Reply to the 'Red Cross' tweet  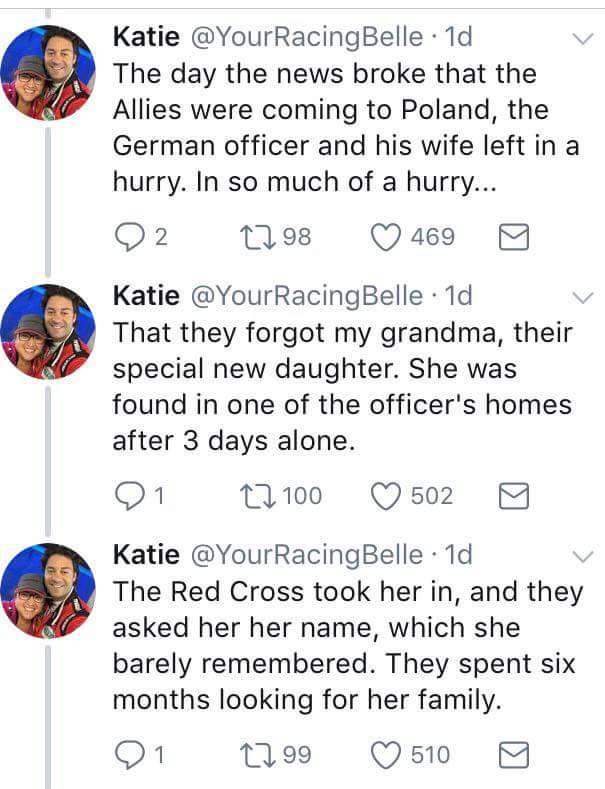tap(129, 754)
